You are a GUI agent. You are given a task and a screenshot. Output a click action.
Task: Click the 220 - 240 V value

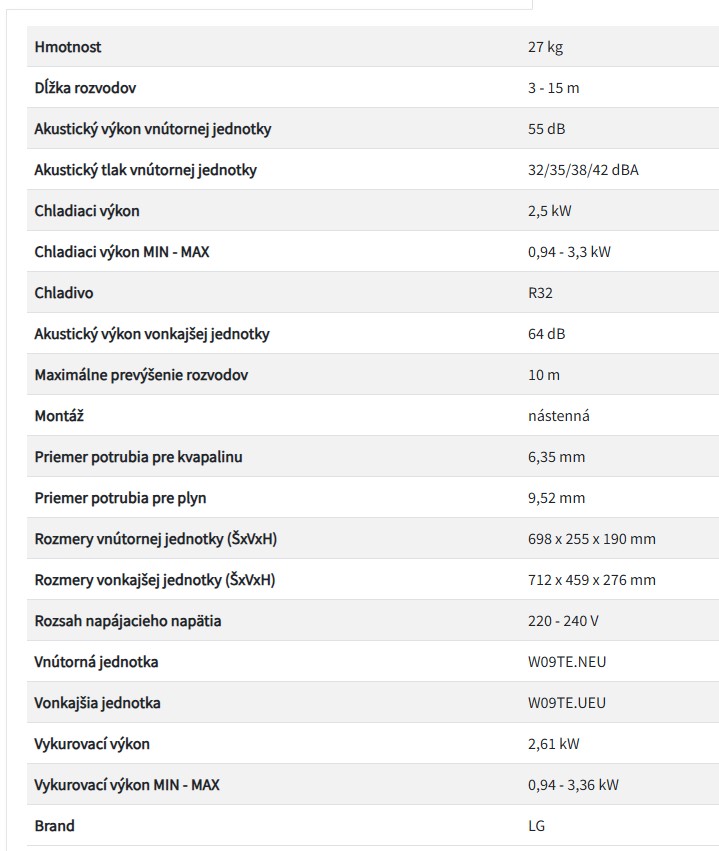pyautogui.click(x=563, y=621)
